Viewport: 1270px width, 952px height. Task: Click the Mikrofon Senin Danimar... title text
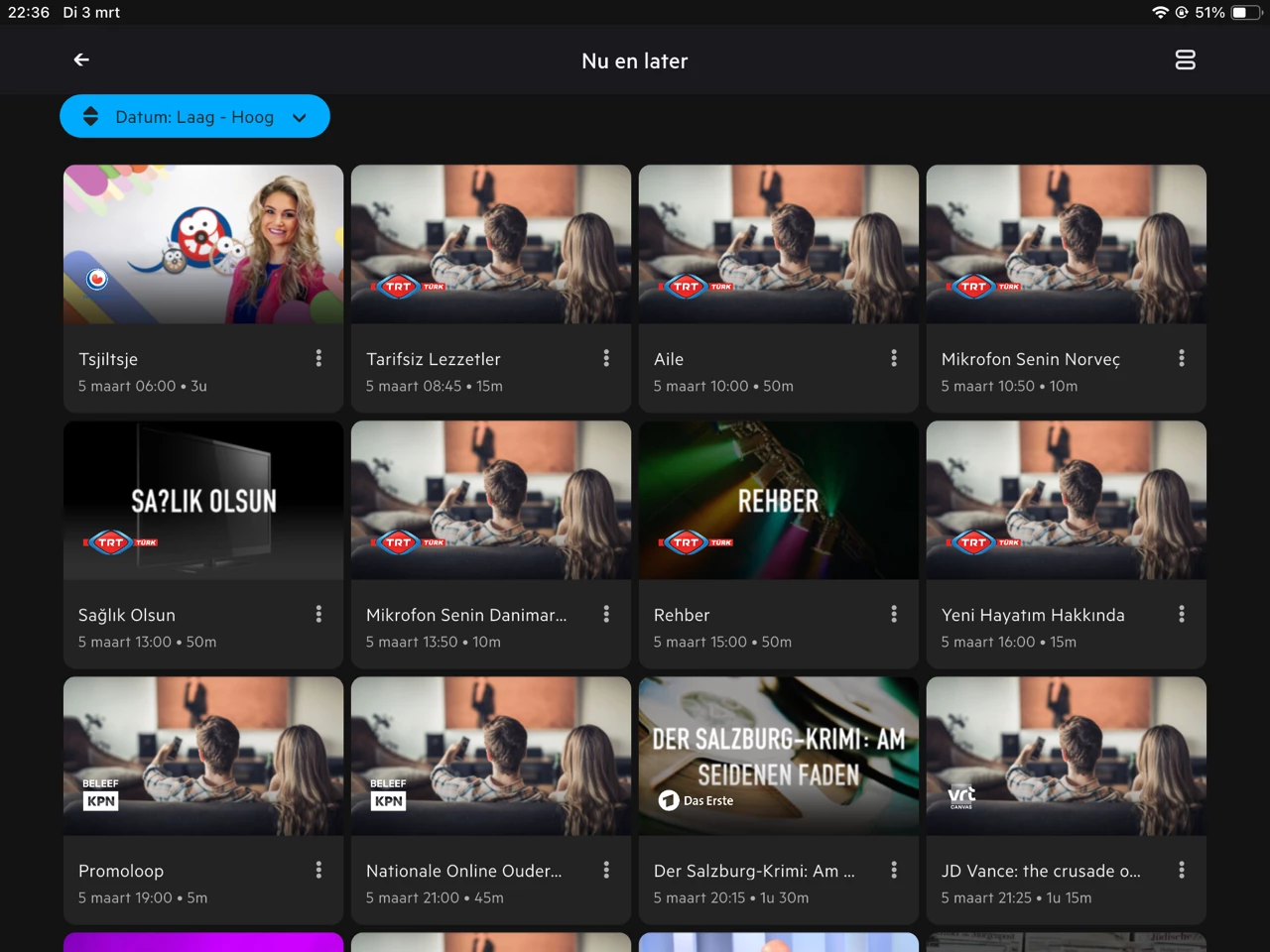click(x=466, y=615)
